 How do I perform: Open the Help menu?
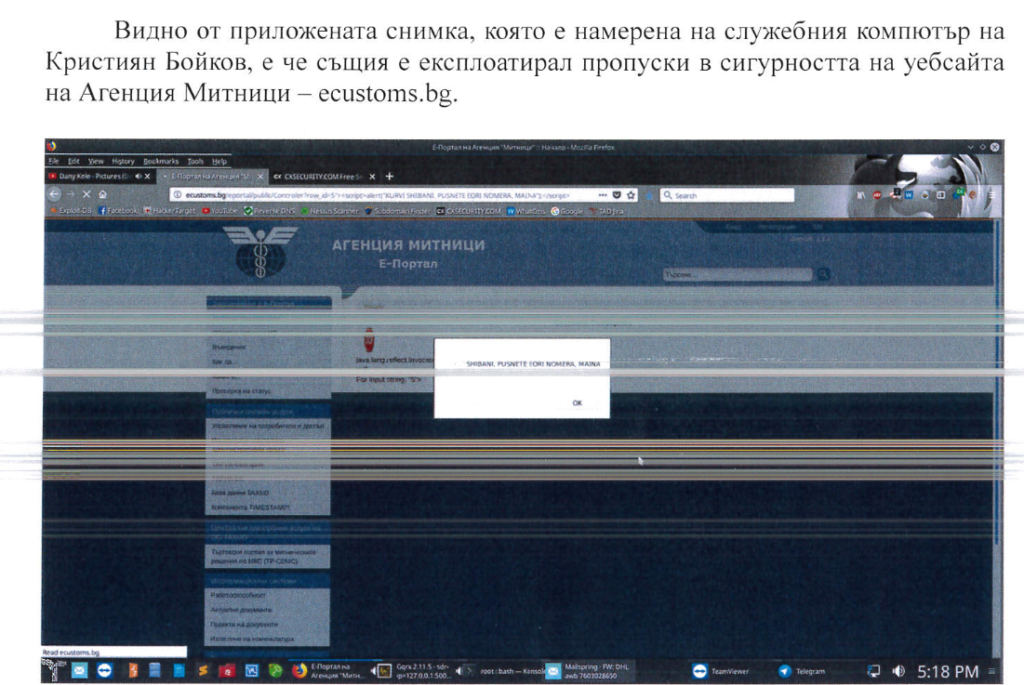[219, 161]
